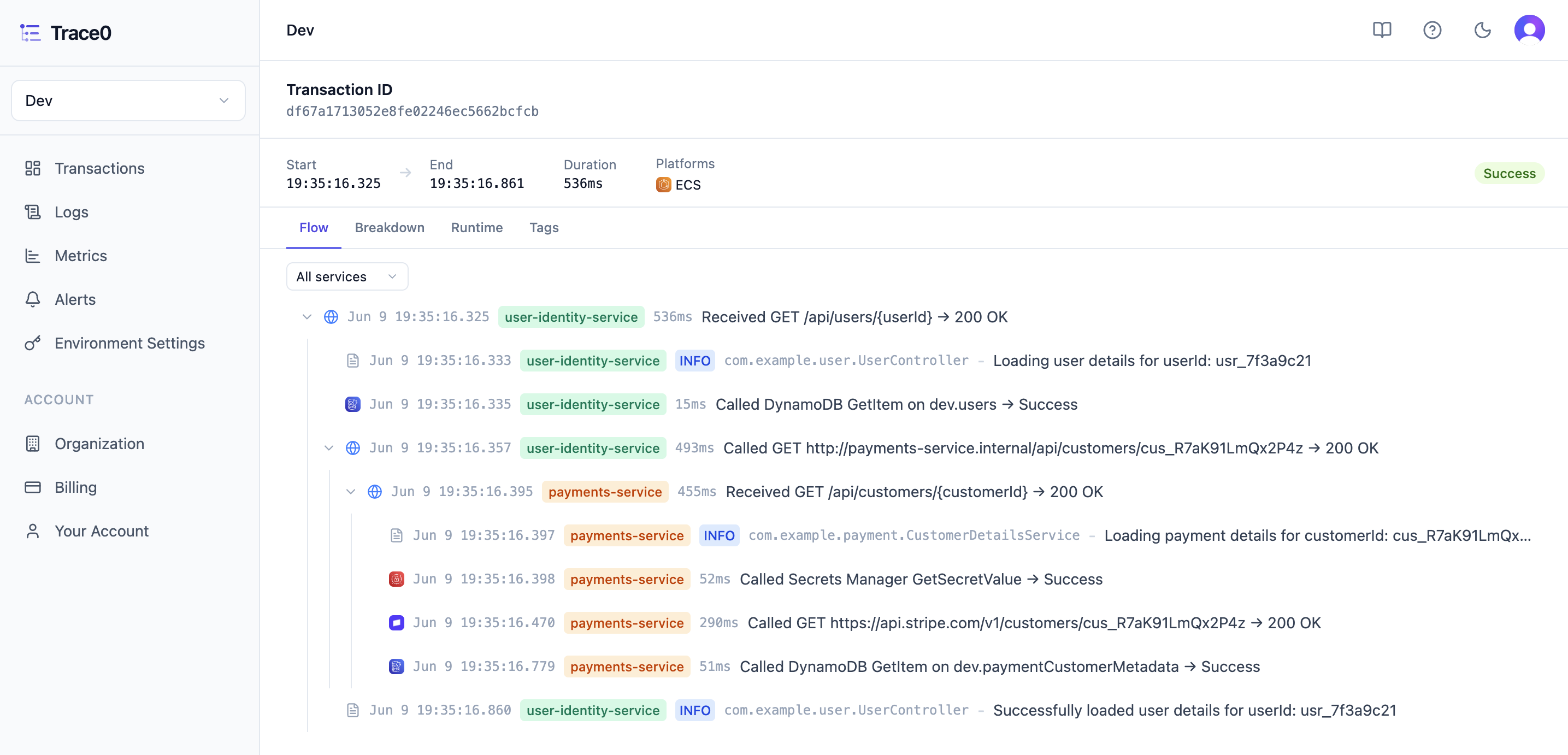This screenshot has height=755, width=1568.
Task: Click globe icon on 19:35:16.357 row
Action: point(353,448)
